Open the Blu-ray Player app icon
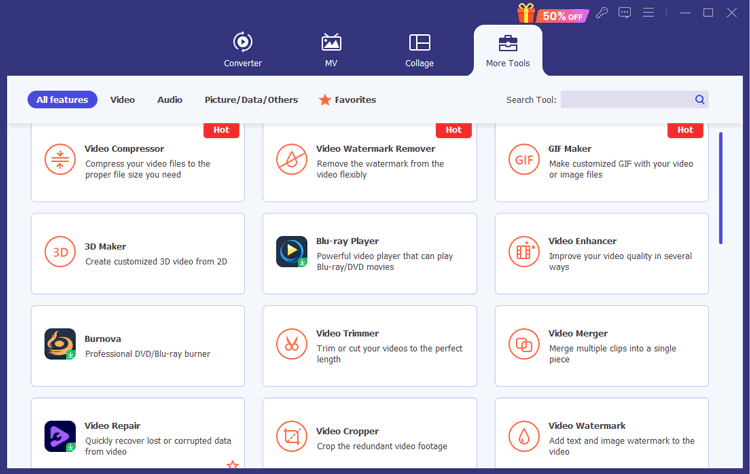750x474 pixels. (291, 252)
